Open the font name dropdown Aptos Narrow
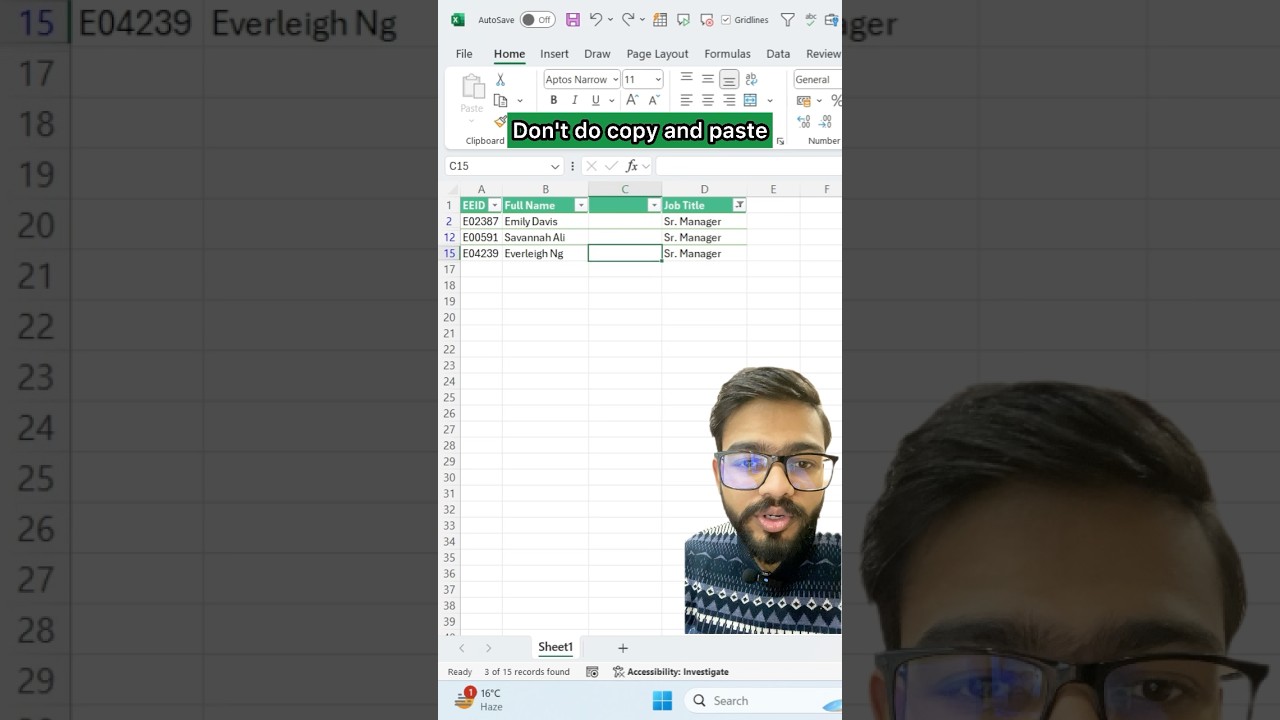 (615, 79)
